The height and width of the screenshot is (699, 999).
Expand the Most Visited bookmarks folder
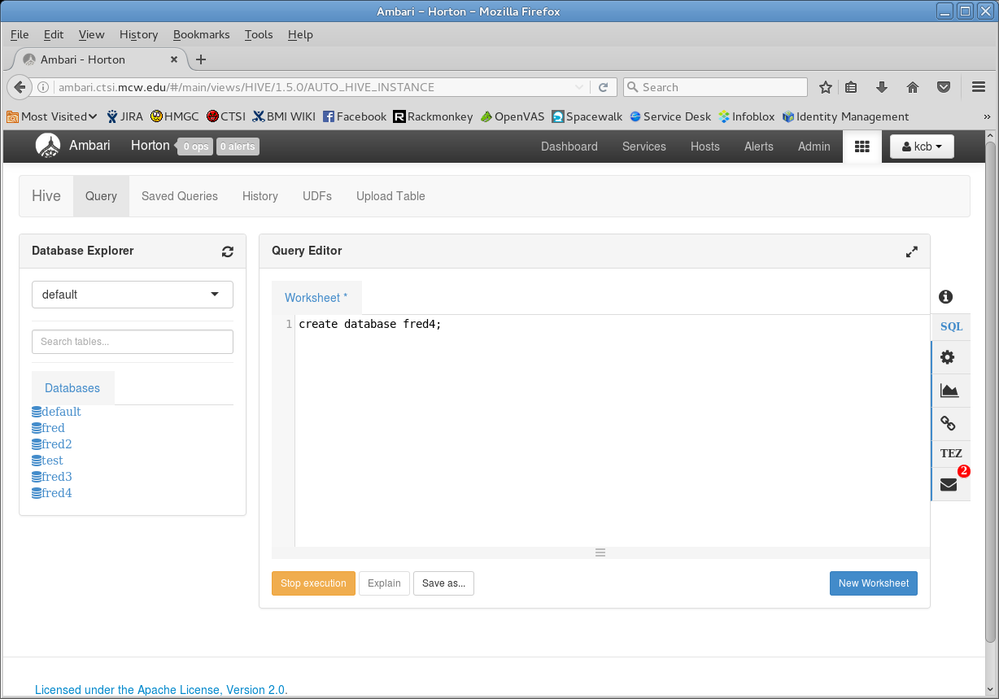(x=52, y=117)
